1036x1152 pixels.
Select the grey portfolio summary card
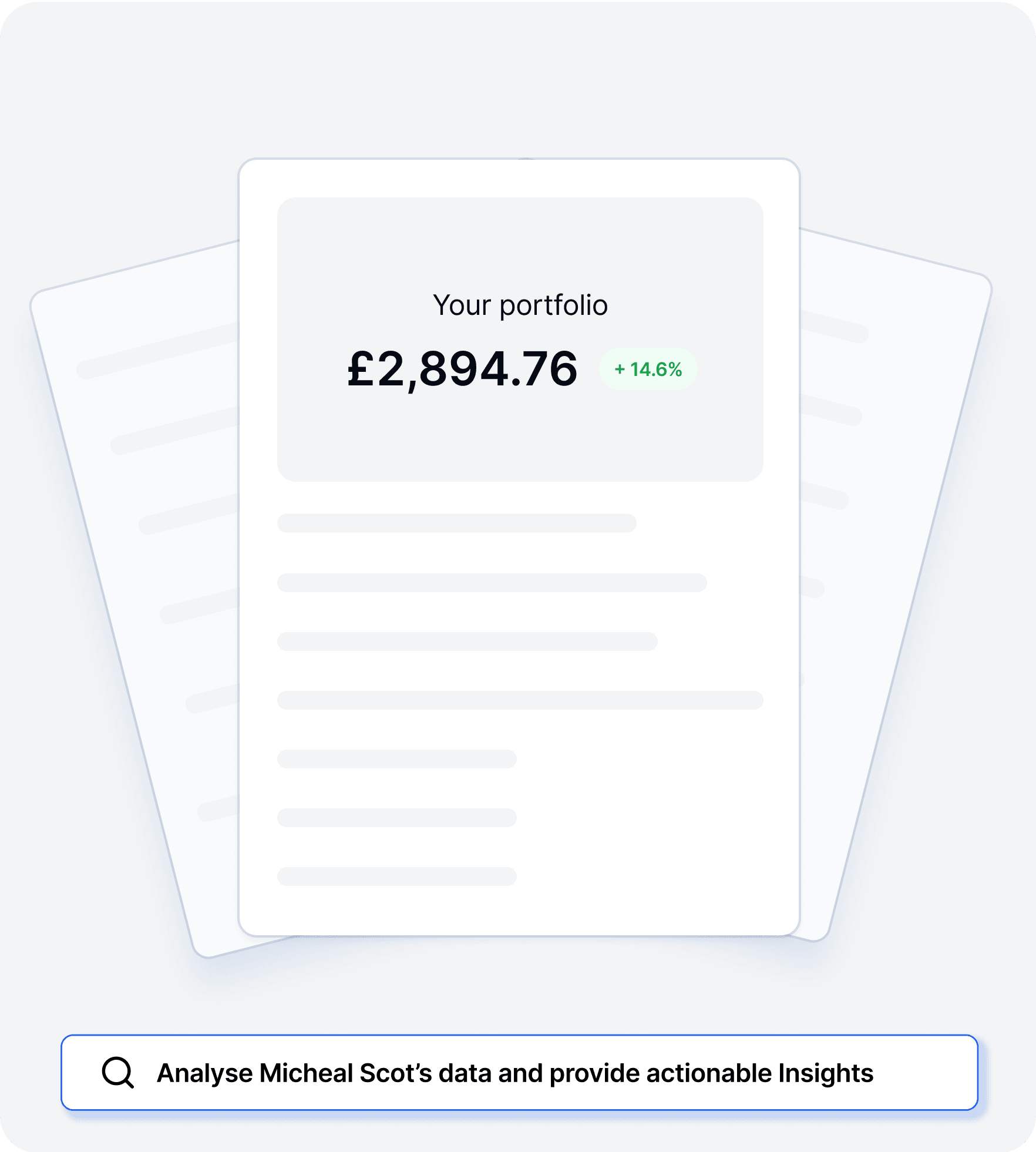tap(520, 339)
